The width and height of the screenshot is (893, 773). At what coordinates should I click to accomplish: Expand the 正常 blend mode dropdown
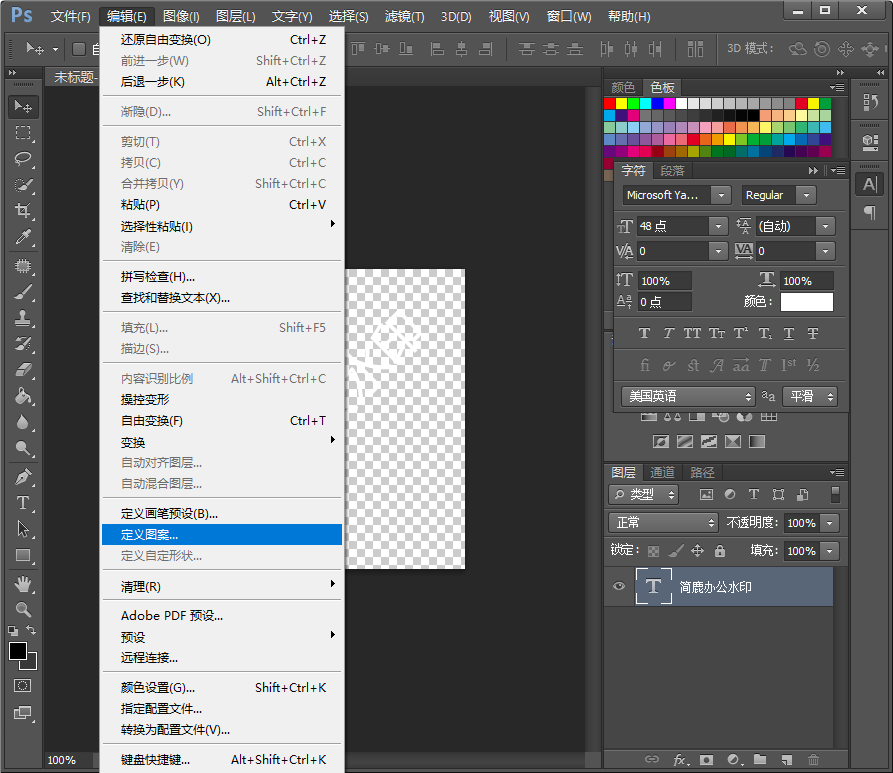[x=663, y=523]
